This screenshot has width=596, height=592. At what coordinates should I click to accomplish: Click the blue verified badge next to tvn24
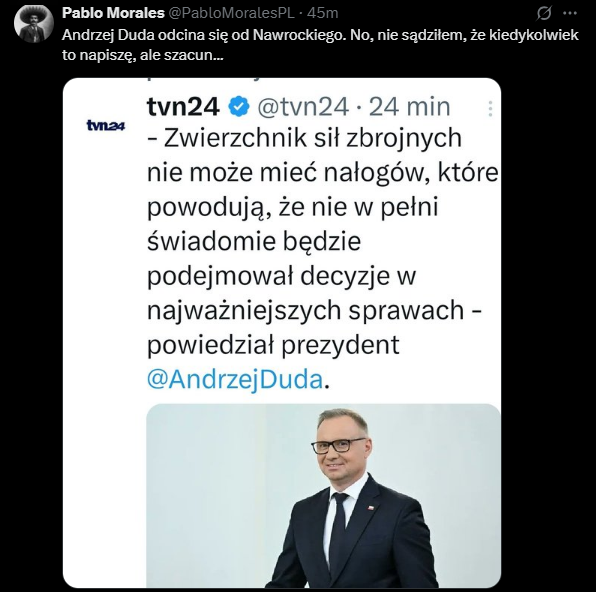[x=239, y=106]
